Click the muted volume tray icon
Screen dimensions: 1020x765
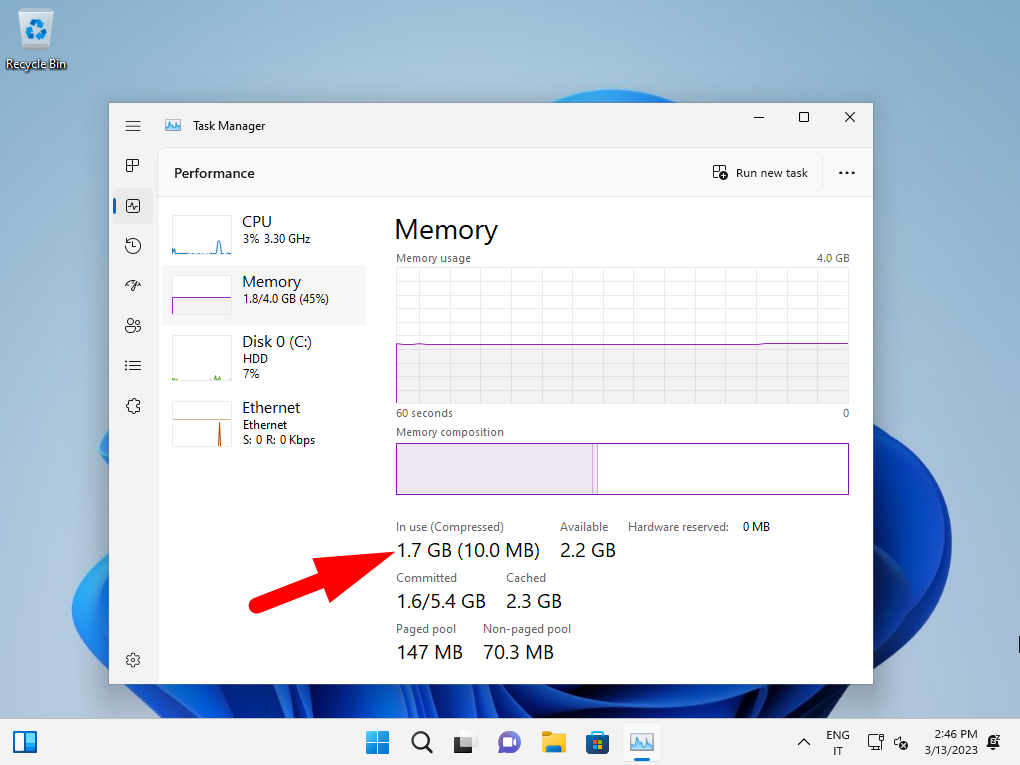coord(901,742)
